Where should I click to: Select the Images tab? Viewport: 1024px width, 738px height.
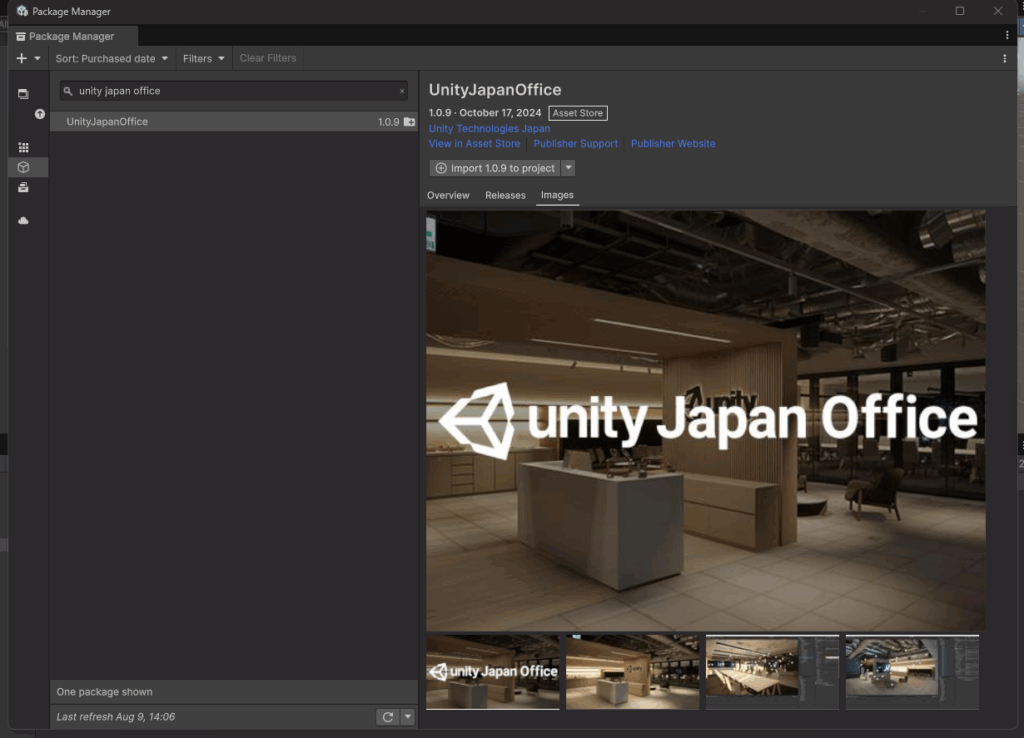tap(557, 195)
